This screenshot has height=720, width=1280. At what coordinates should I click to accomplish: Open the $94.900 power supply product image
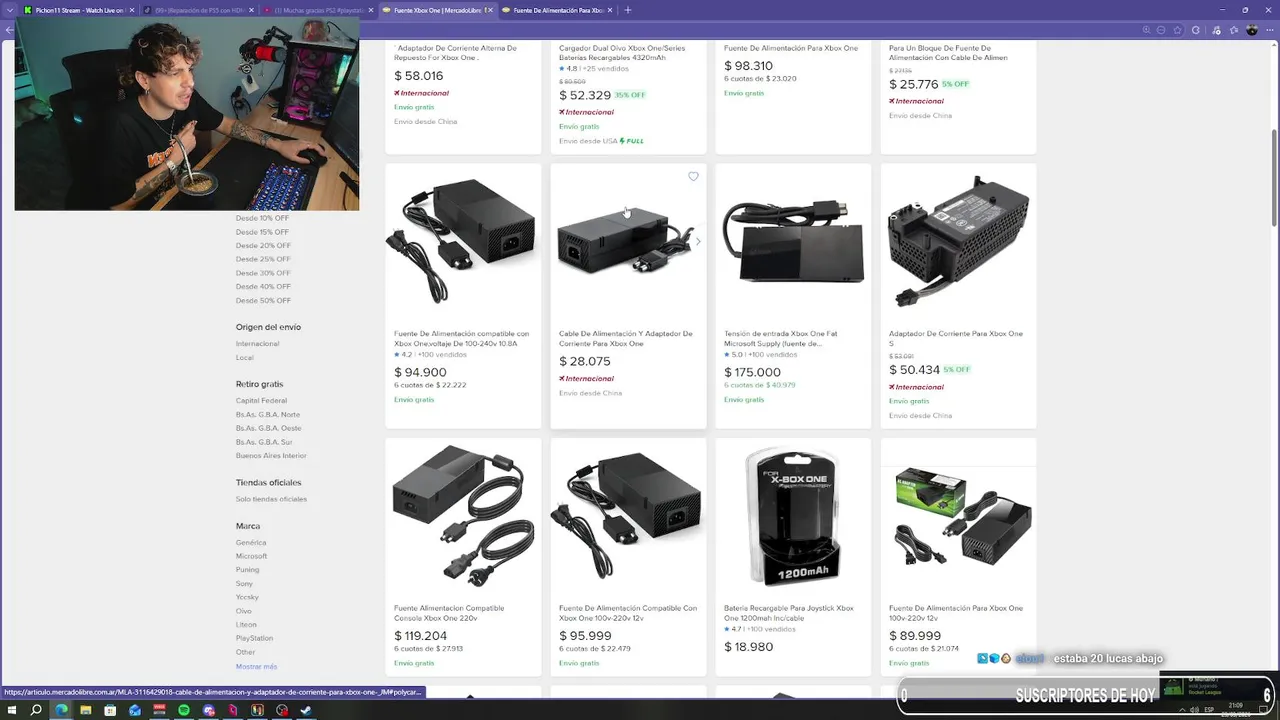pyautogui.click(x=463, y=242)
